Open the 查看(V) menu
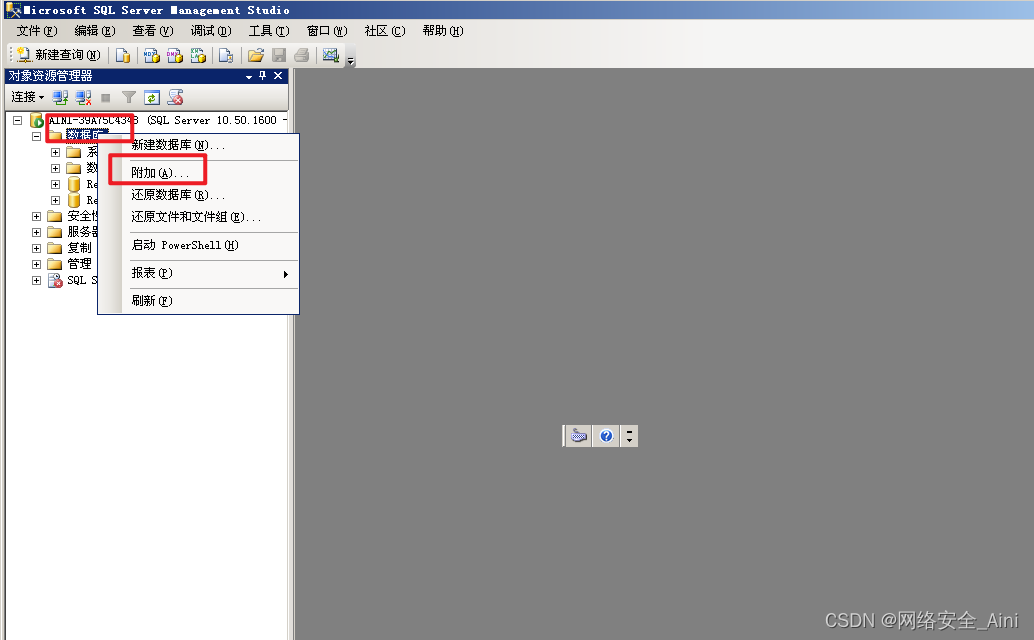The image size is (1034, 640). [153, 31]
